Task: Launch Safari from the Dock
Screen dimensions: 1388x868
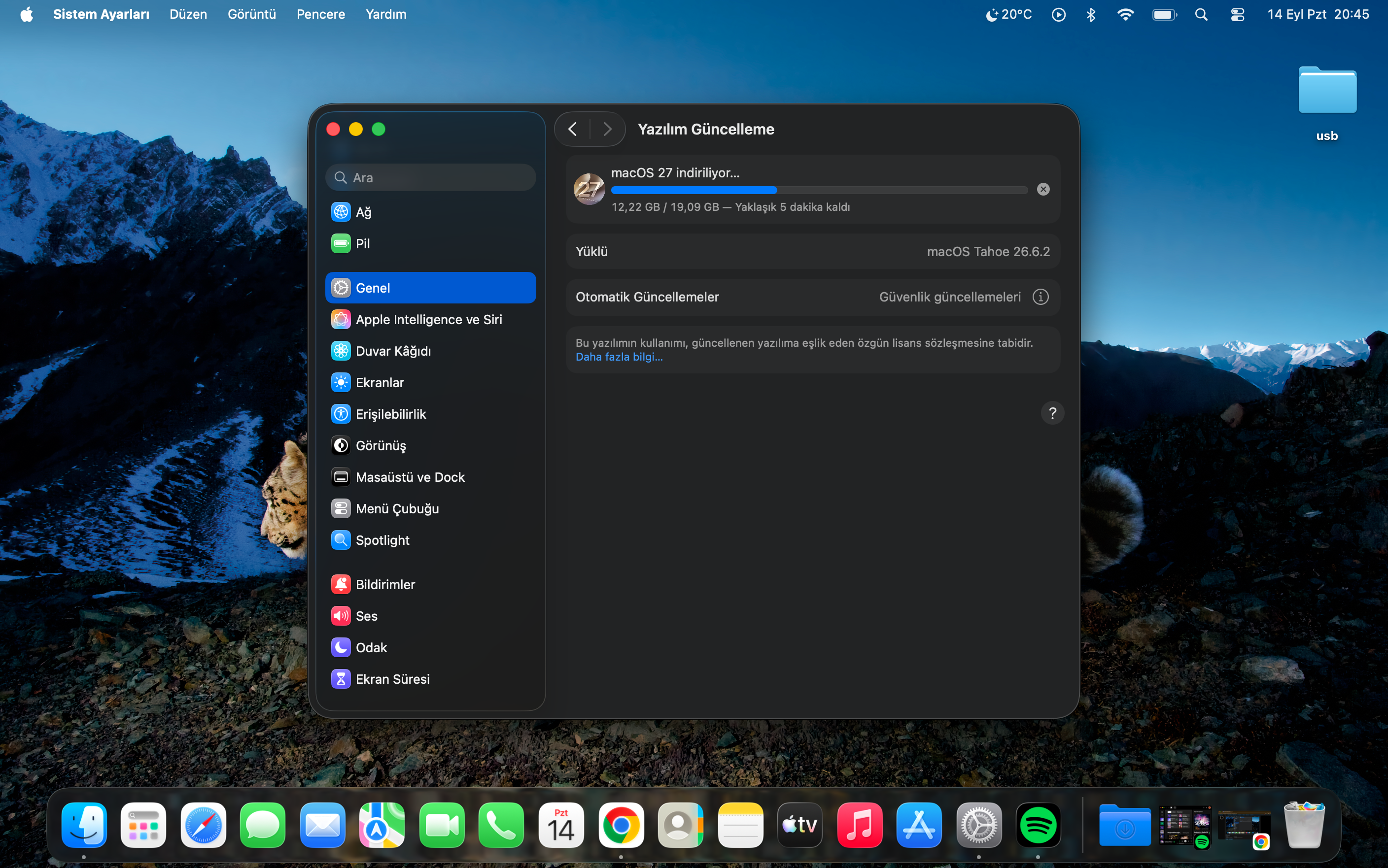Action: pos(203,825)
